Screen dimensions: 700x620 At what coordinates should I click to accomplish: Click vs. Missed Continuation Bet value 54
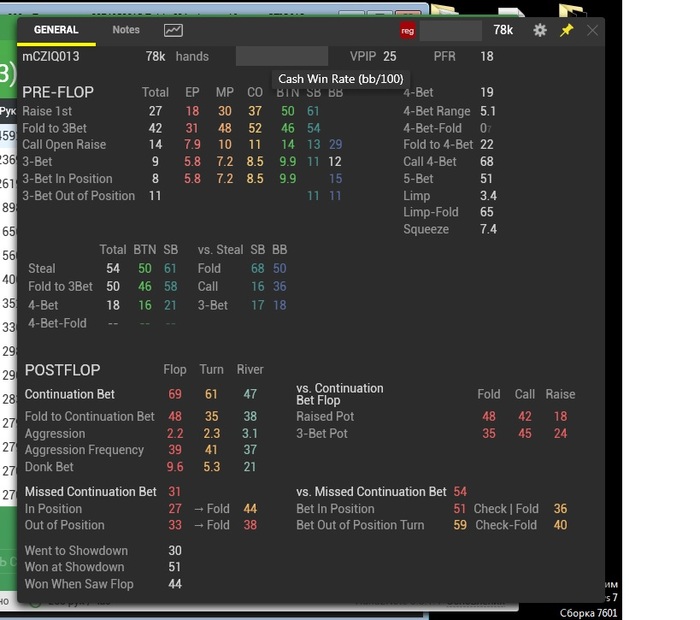pos(460,492)
